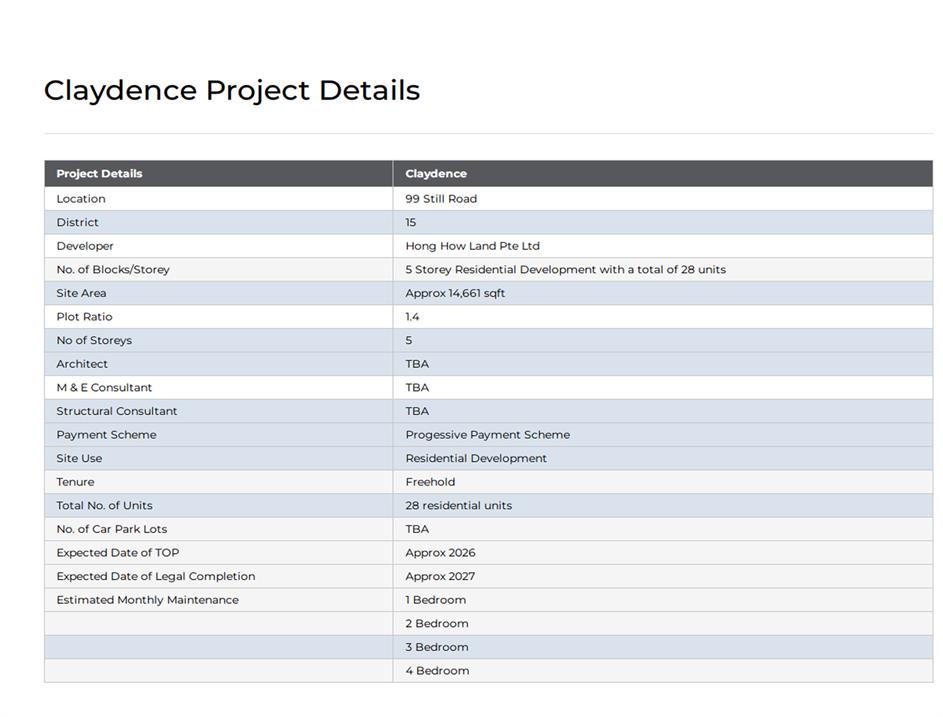Select the M & E Consultant label
This screenshot has width=943, height=717.
(x=104, y=388)
